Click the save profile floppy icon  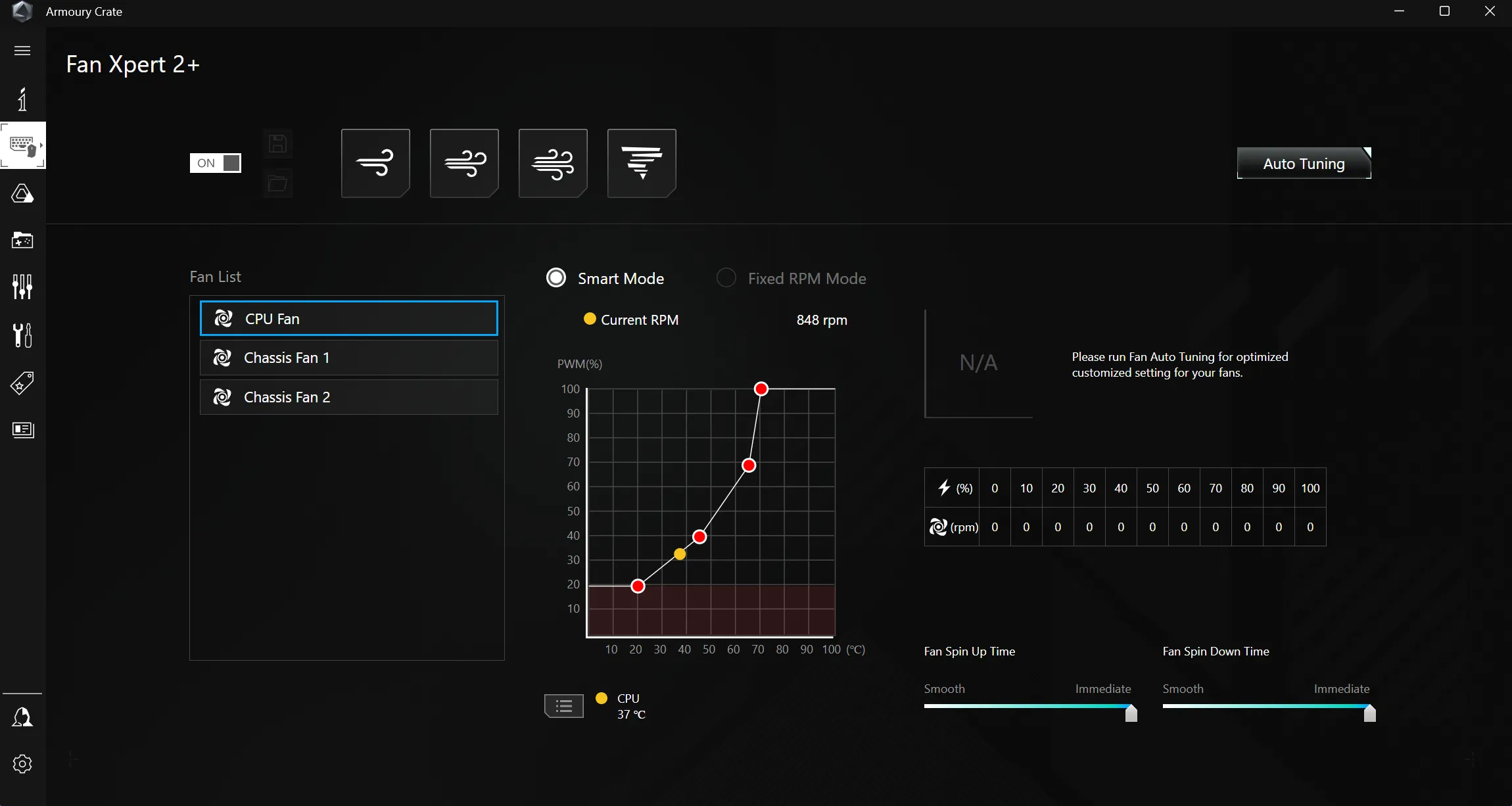coord(277,143)
